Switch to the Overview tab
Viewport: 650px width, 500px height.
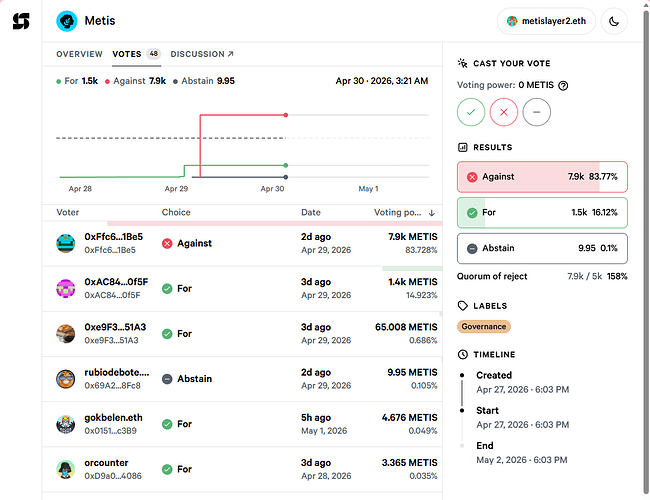(79, 54)
